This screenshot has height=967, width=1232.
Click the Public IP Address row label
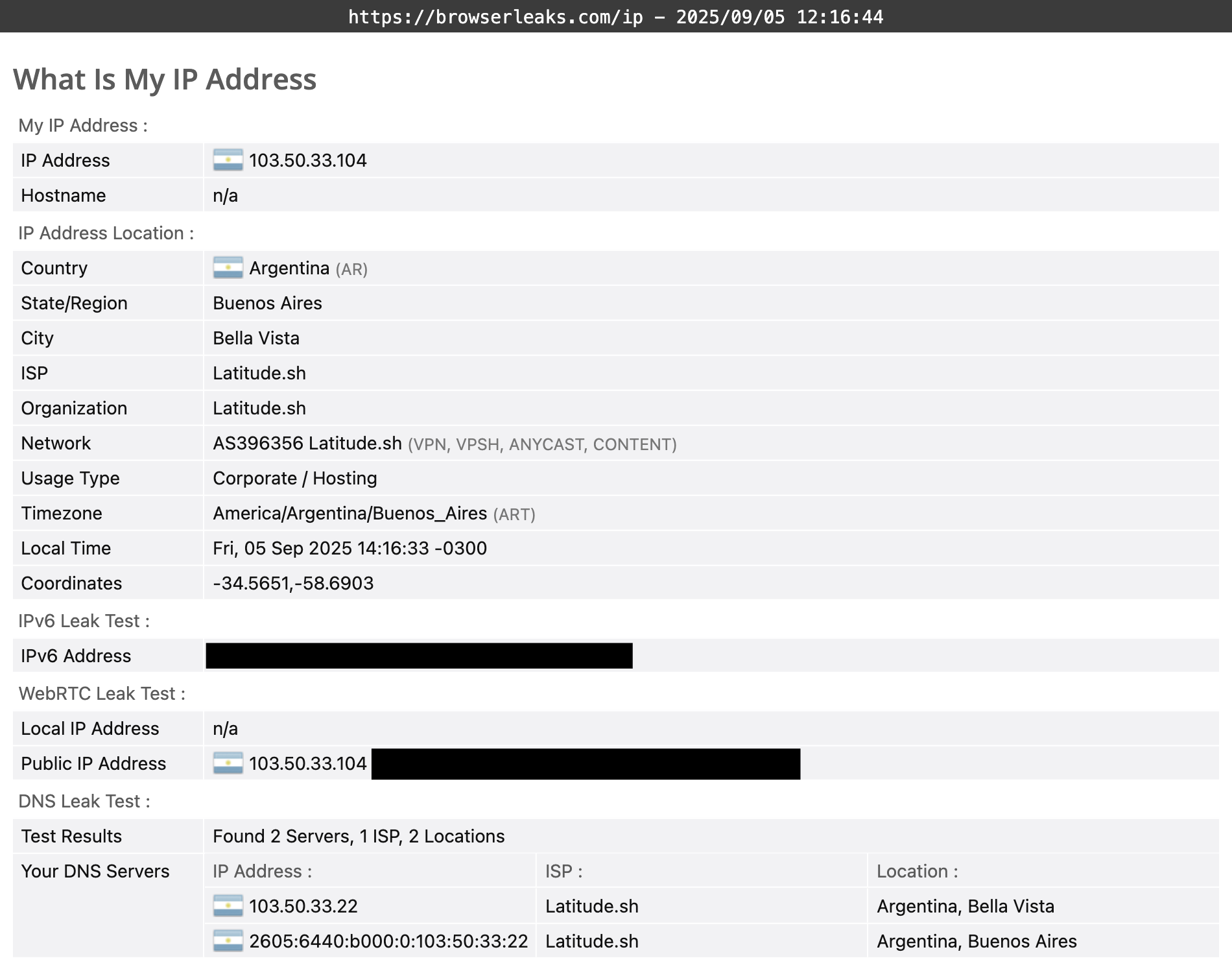pos(93,763)
